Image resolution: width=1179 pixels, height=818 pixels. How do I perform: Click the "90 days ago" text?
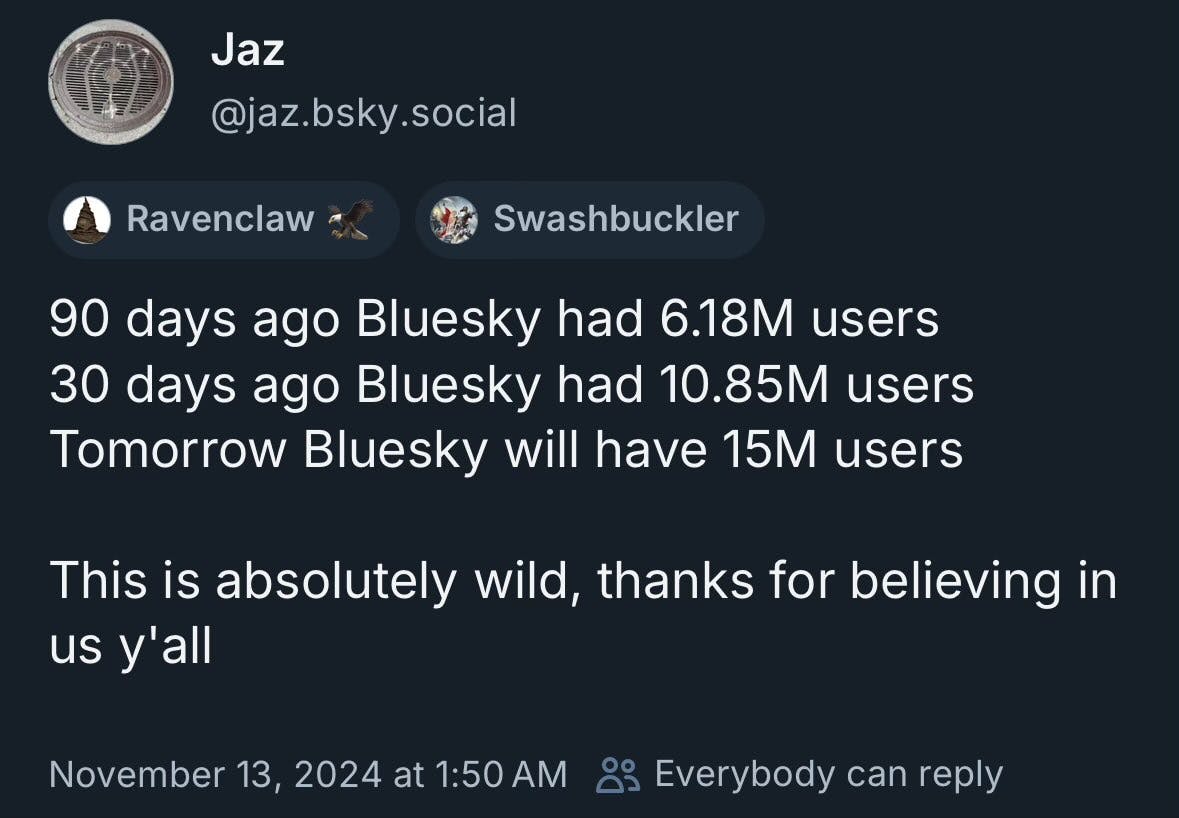pyautogui.click(x=194, y=320)
